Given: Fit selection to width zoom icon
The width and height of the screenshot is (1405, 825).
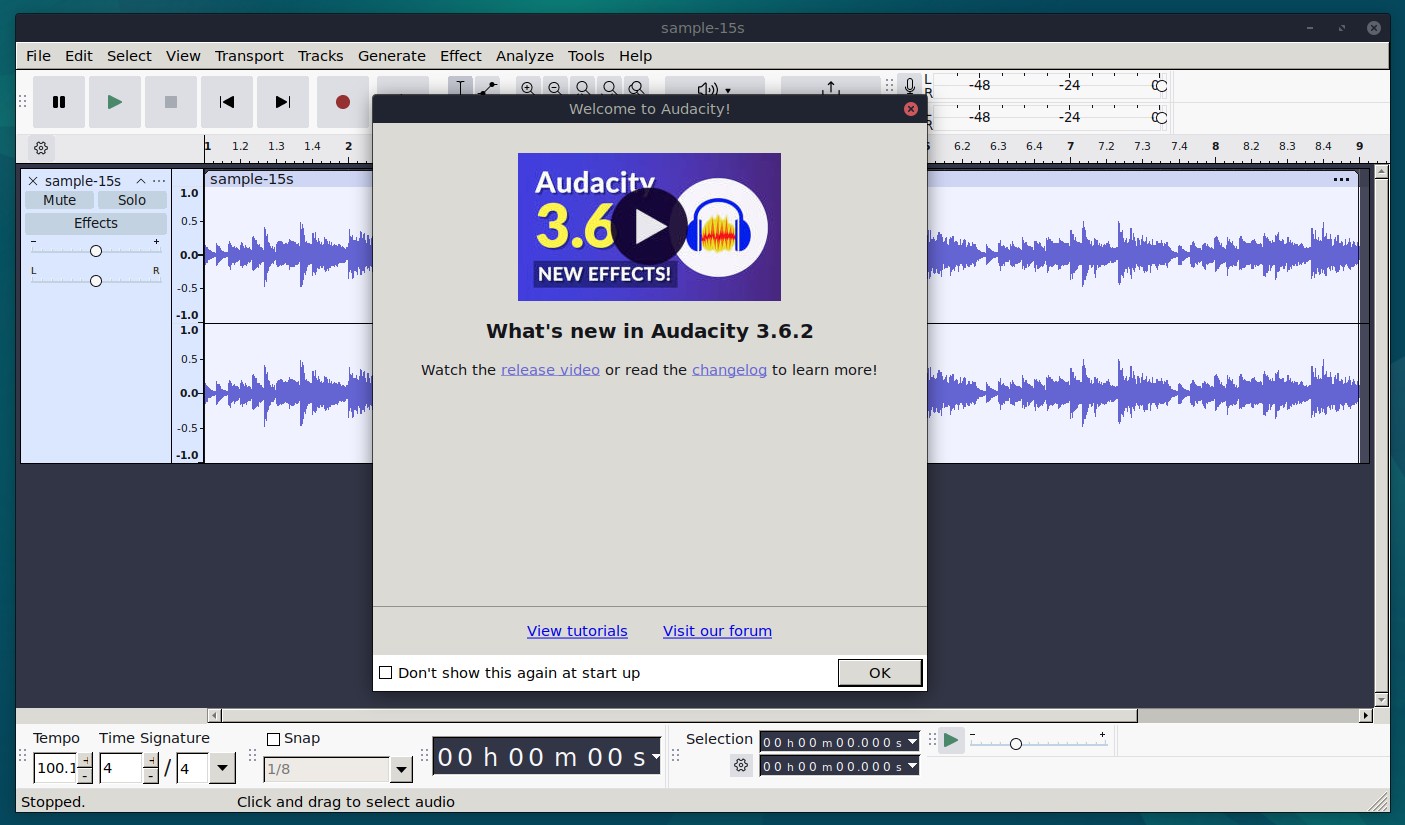Looking at the screenshot, I should point(582,87).
